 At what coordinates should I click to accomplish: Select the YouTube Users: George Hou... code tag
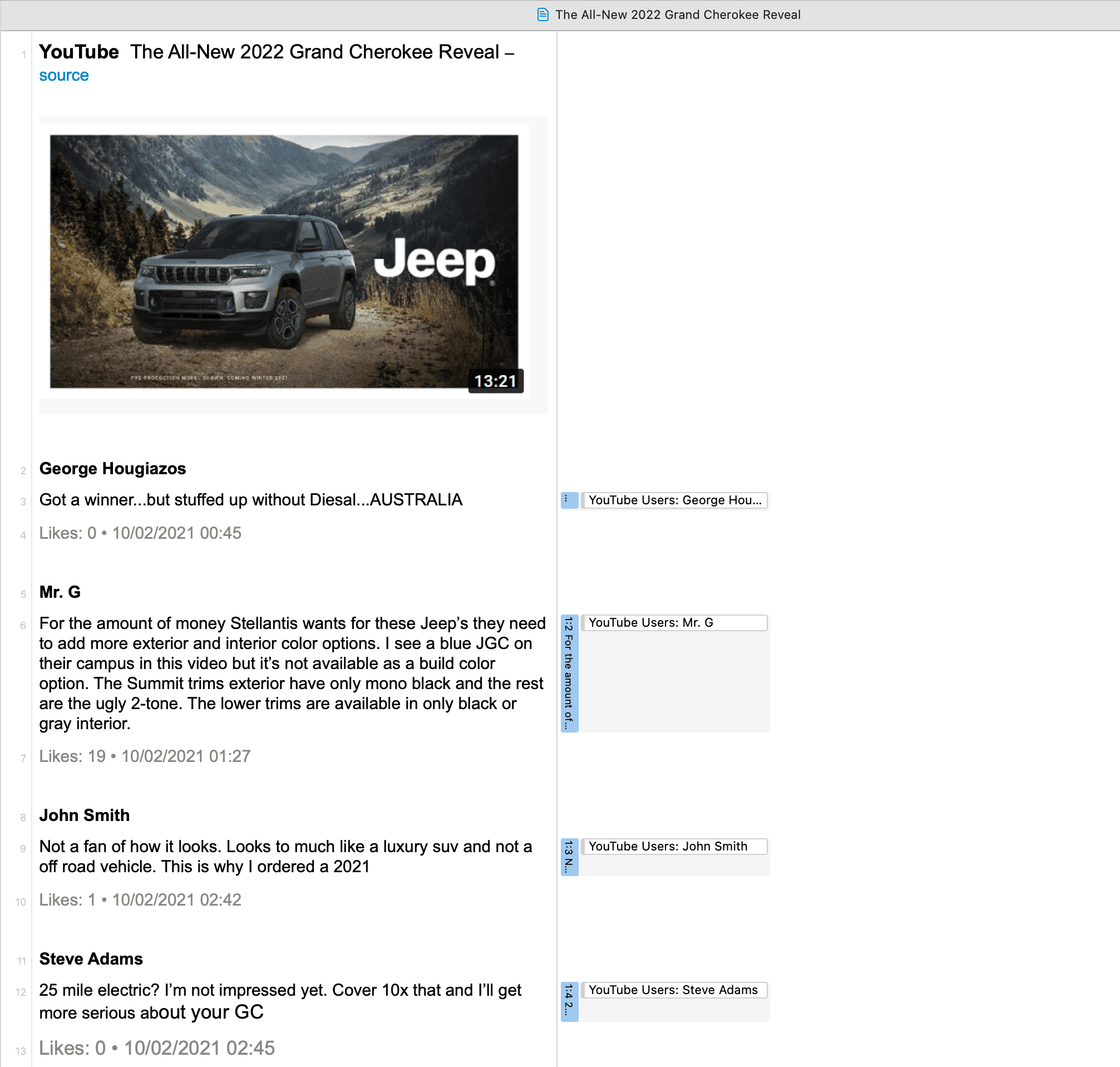coord(674,500)
